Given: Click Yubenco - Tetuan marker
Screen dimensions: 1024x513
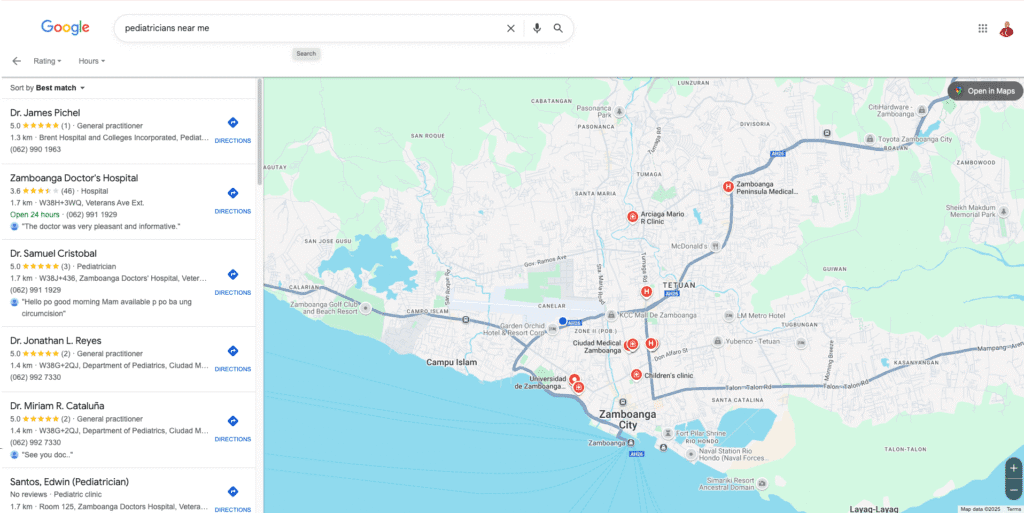Looking at the screenshot, I should click(x=717, y=341).
